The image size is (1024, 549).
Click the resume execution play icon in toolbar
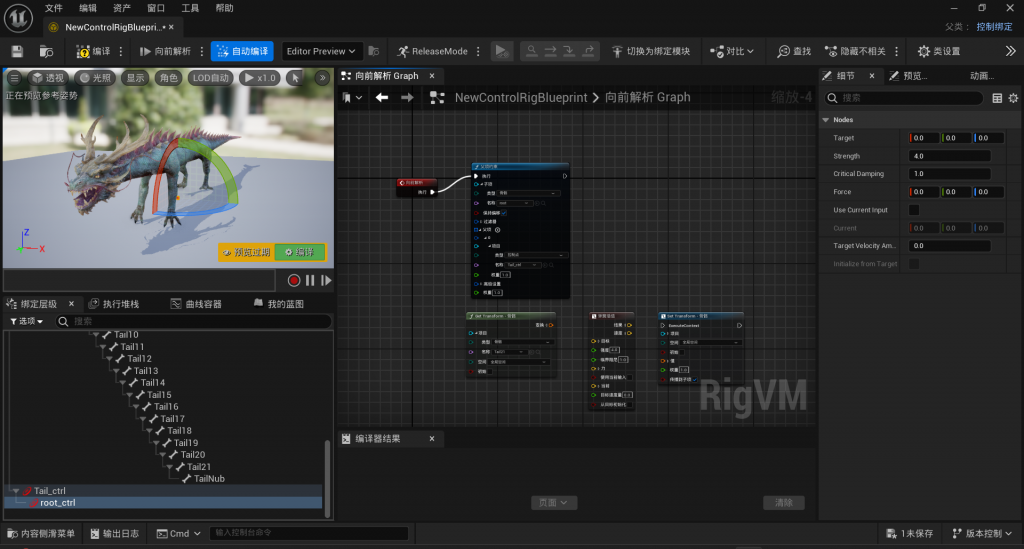pyautogui.click(x=501, y=51)
